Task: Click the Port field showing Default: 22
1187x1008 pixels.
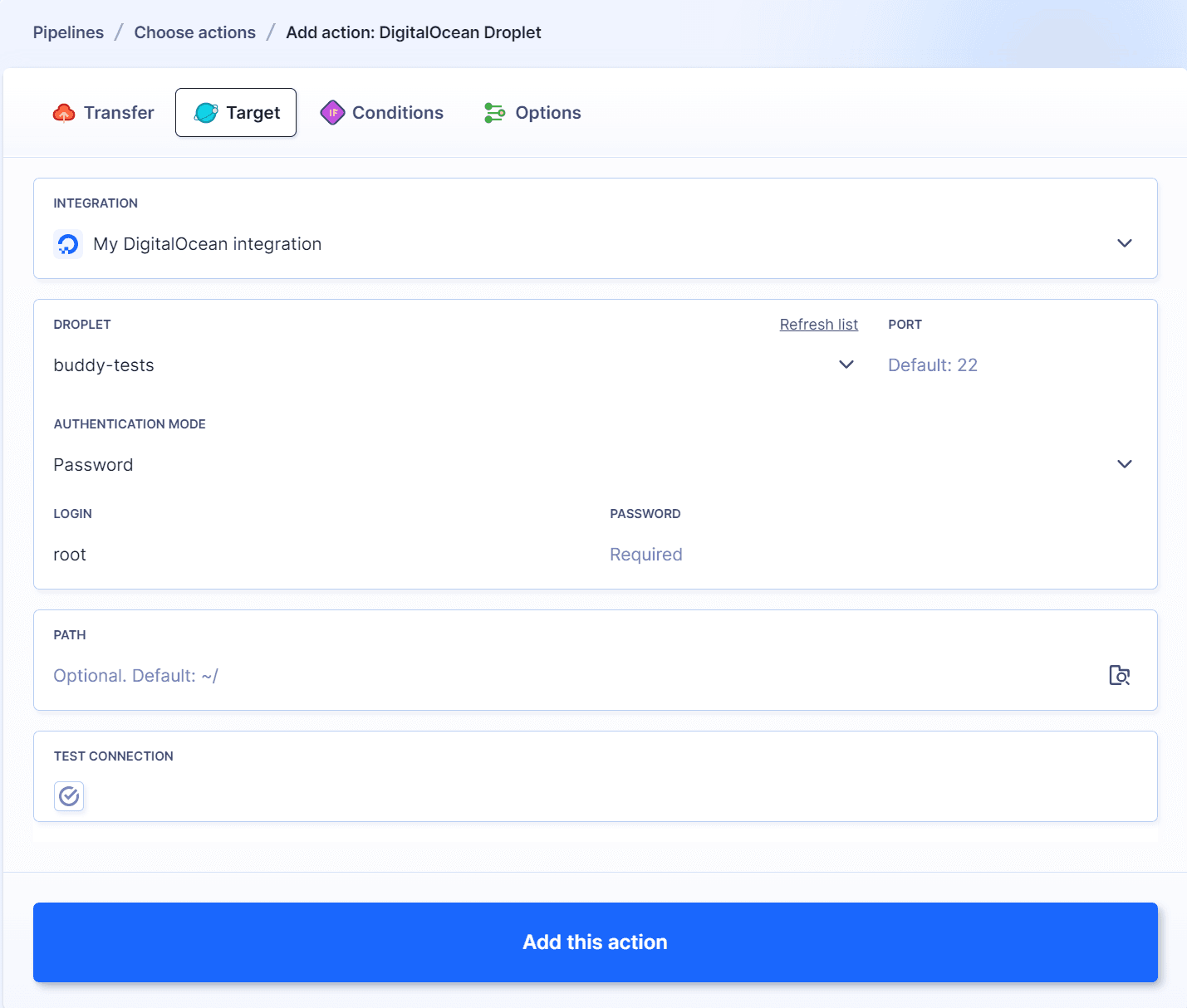Action: tap(933, 365)
